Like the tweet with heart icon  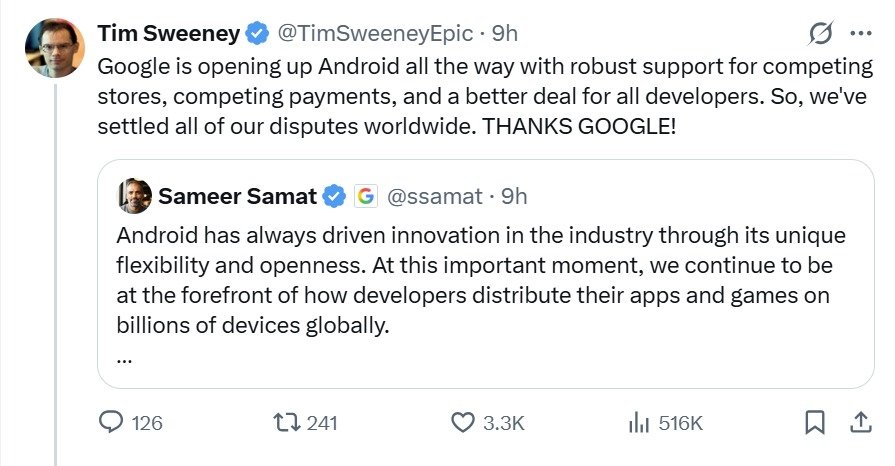click(x=462, y=423)
